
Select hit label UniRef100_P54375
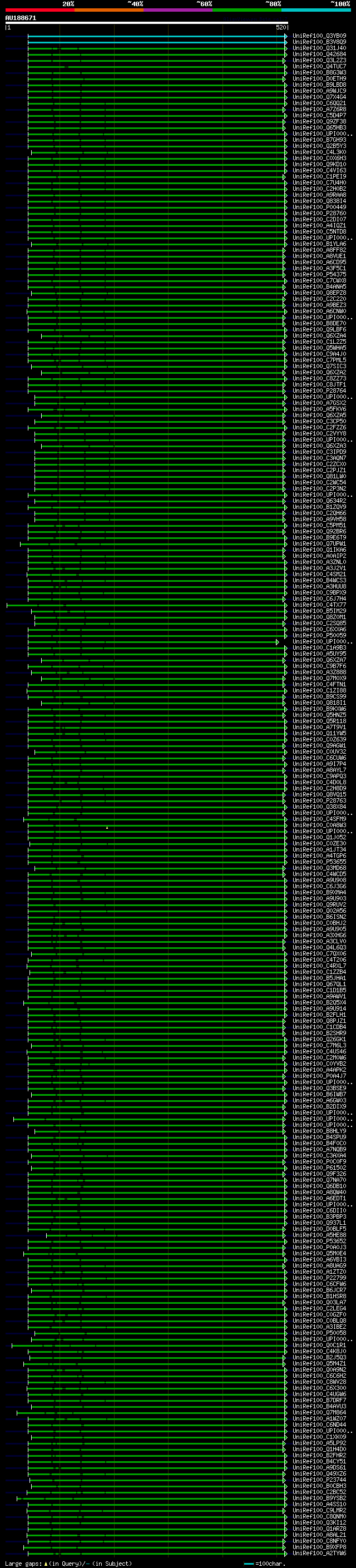point(319,275)
